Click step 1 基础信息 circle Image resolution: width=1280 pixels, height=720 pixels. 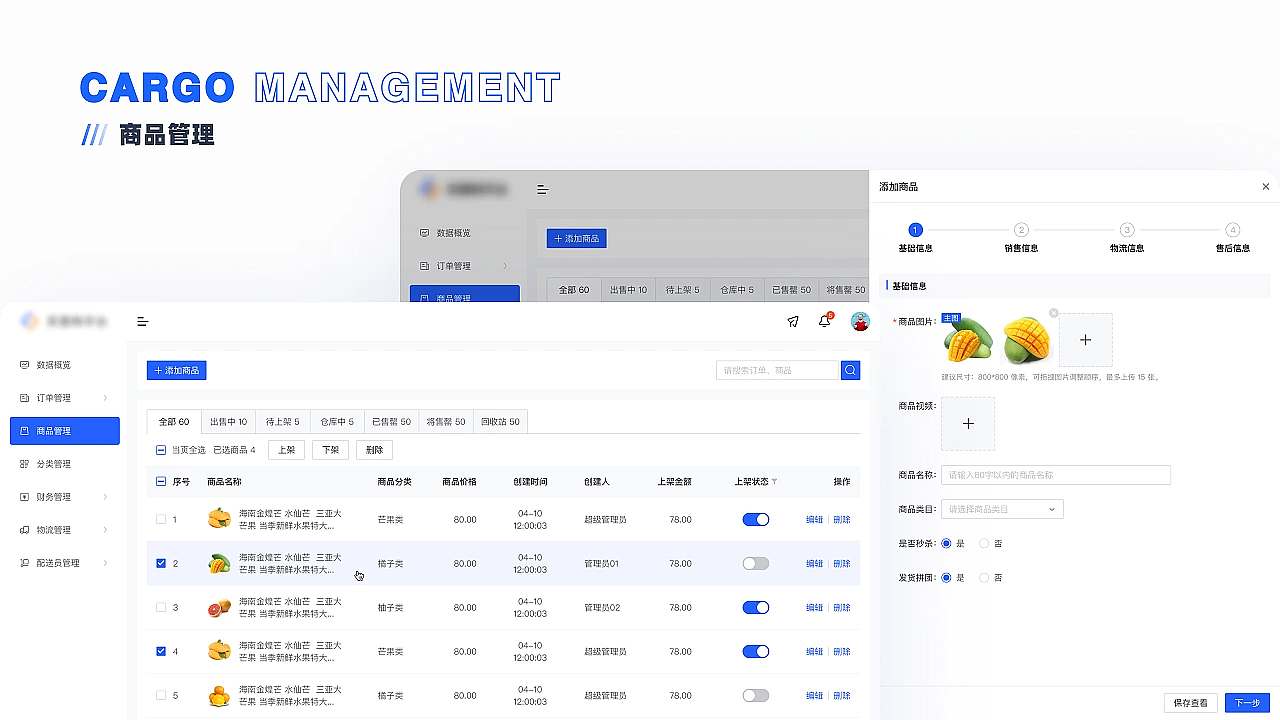pyautogui.click(x=915, y=230)
